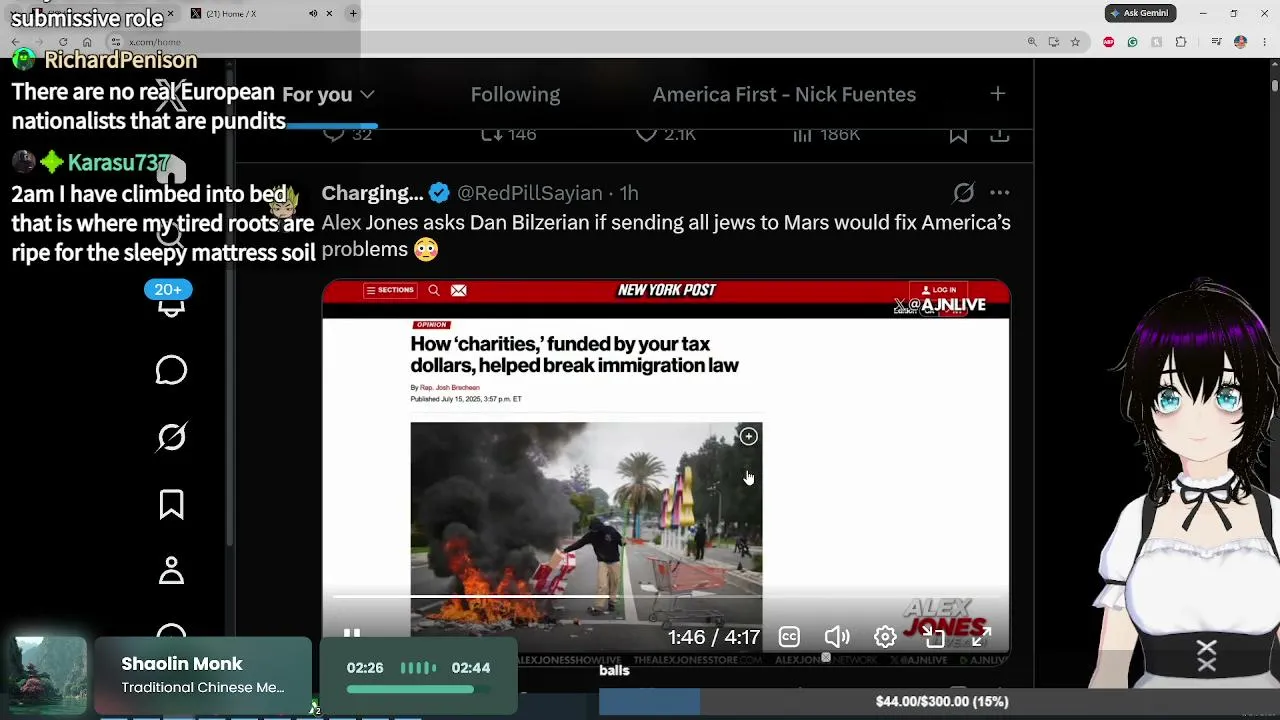Click the notifications bell with 20+ badge
1280x720 pixels.
point(171,301)
